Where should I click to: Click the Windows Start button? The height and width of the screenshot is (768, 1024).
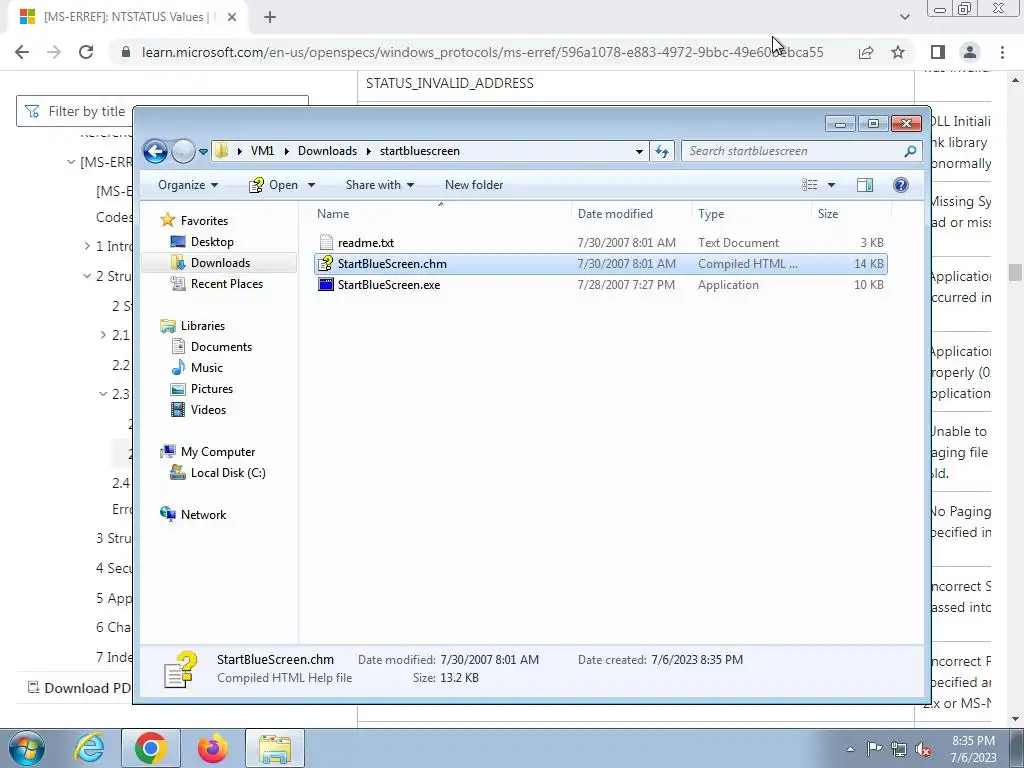click(27, 748)
